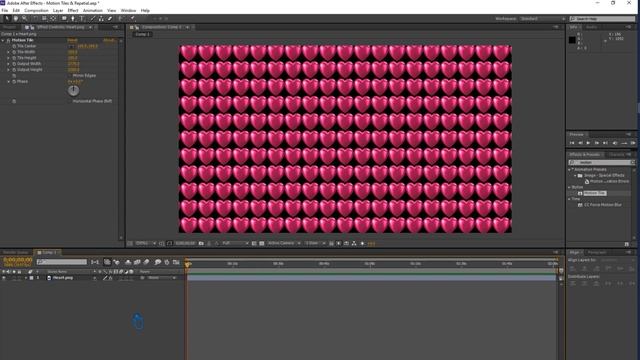Expand the Output Height property
640x360 pixels.
coord(9,70)
